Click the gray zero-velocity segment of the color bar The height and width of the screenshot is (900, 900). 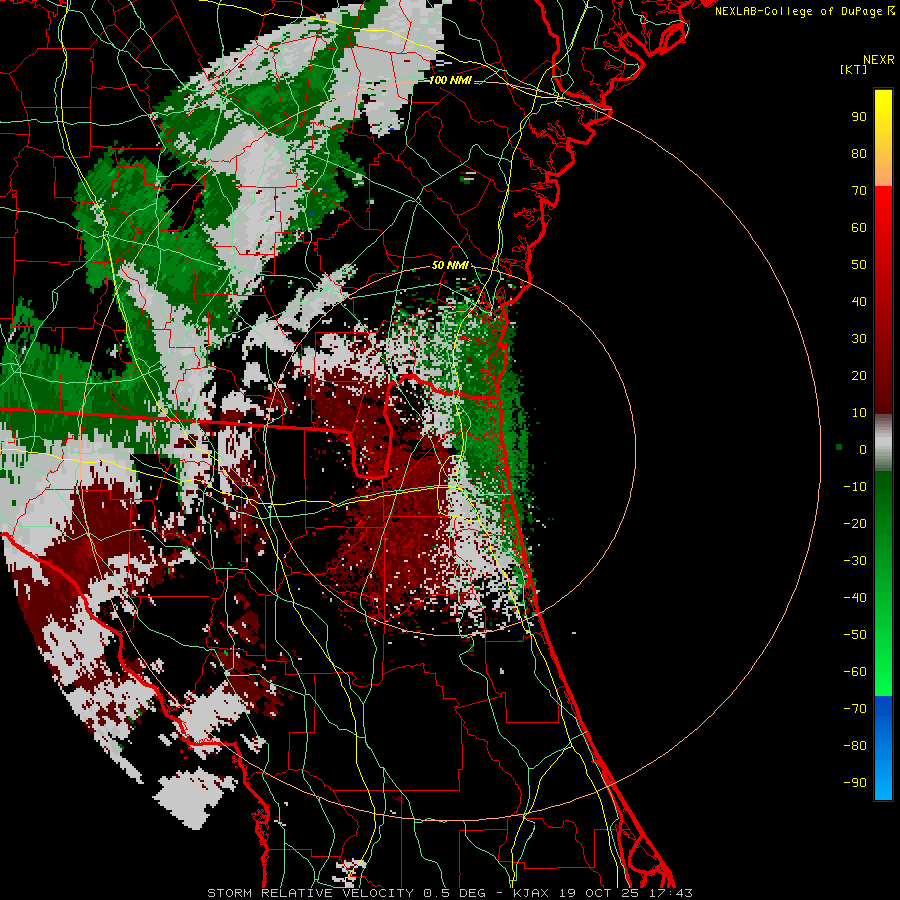click(x=883, y=443)
